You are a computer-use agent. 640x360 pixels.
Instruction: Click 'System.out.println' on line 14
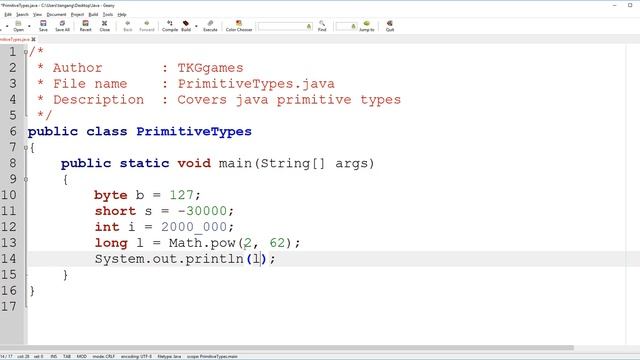[x=169, y=259]
